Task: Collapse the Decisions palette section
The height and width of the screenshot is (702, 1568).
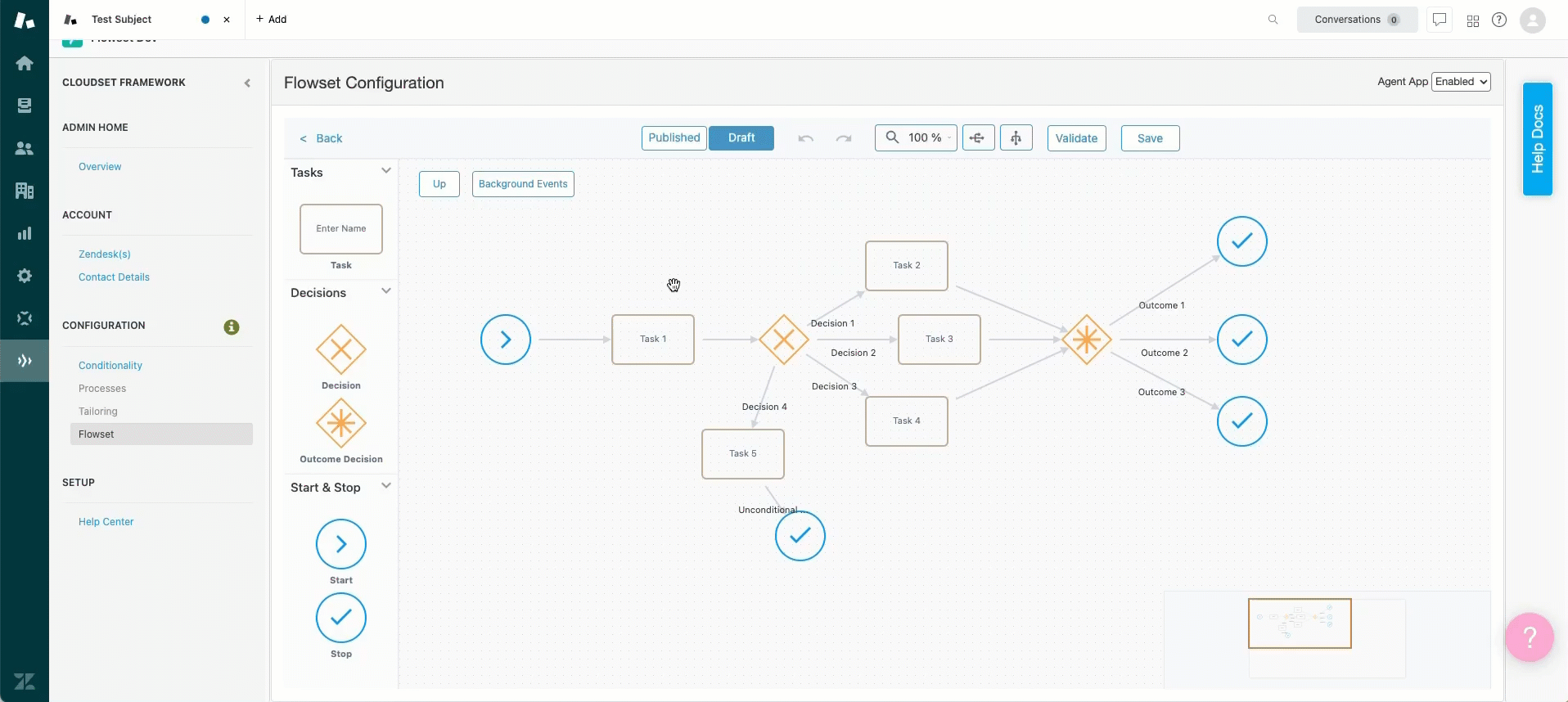Action: (386, 291)
